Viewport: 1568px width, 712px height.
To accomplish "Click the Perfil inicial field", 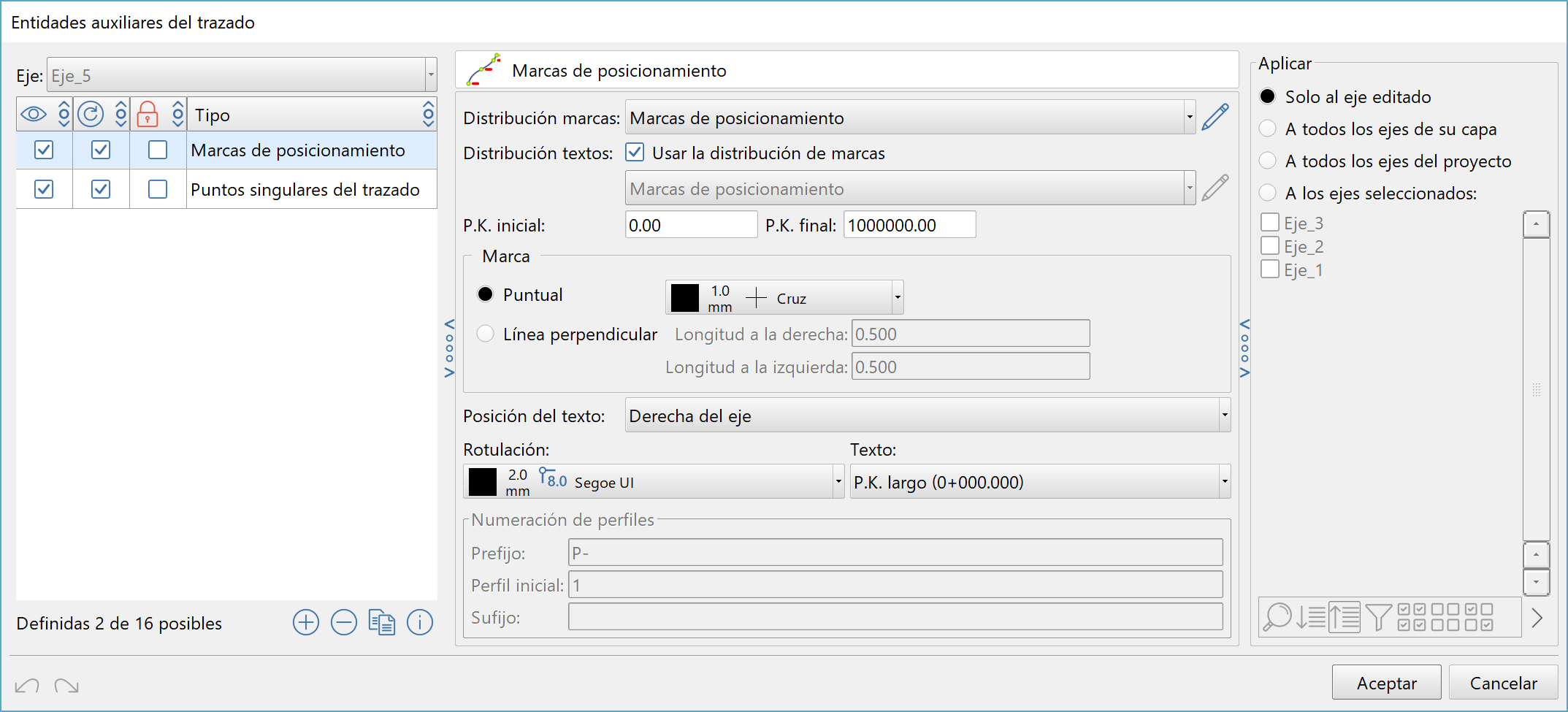I will [x=895, y=585].
